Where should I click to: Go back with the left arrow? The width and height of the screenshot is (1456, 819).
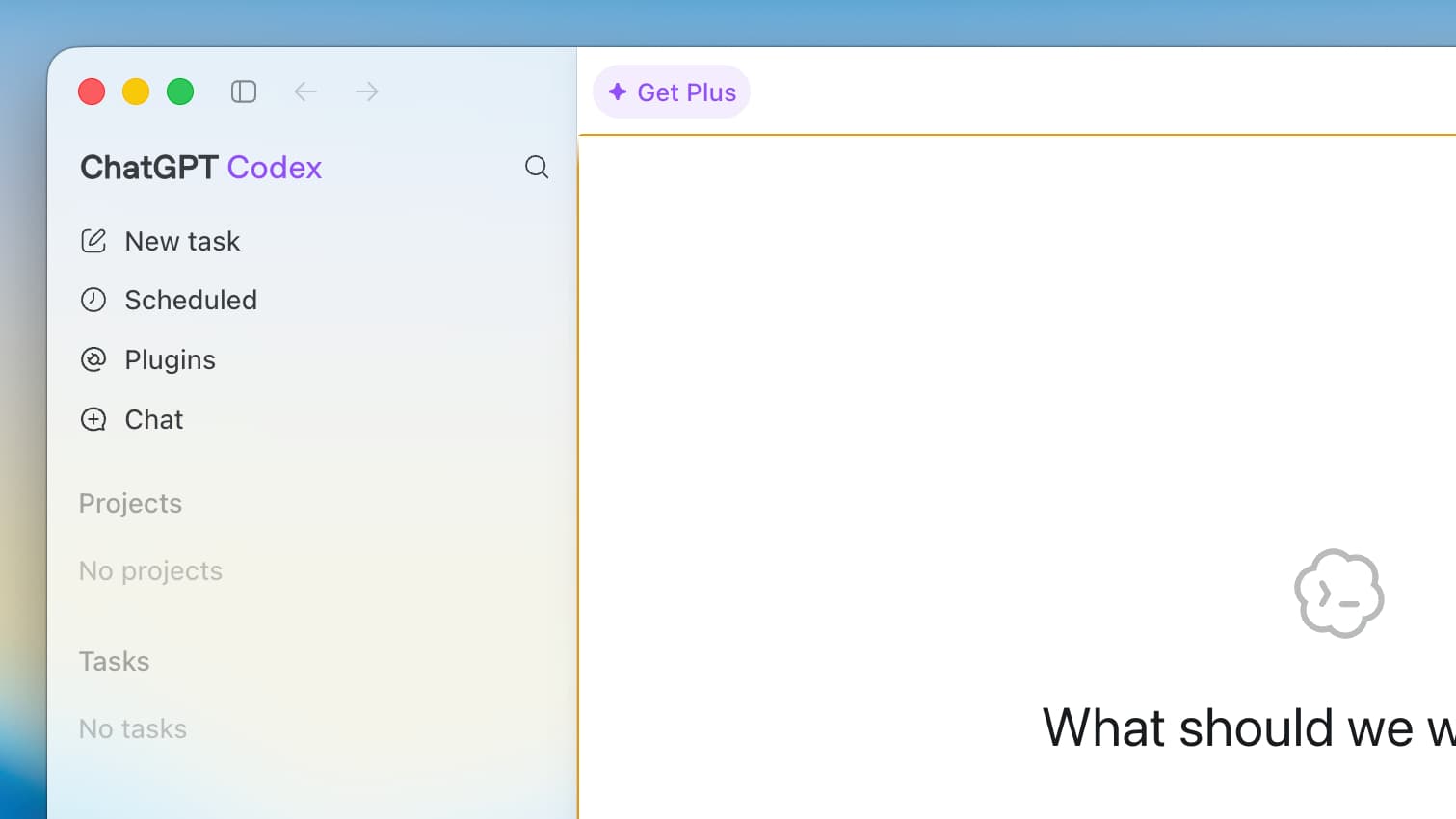pyautogui.click(x=305, y=92)
